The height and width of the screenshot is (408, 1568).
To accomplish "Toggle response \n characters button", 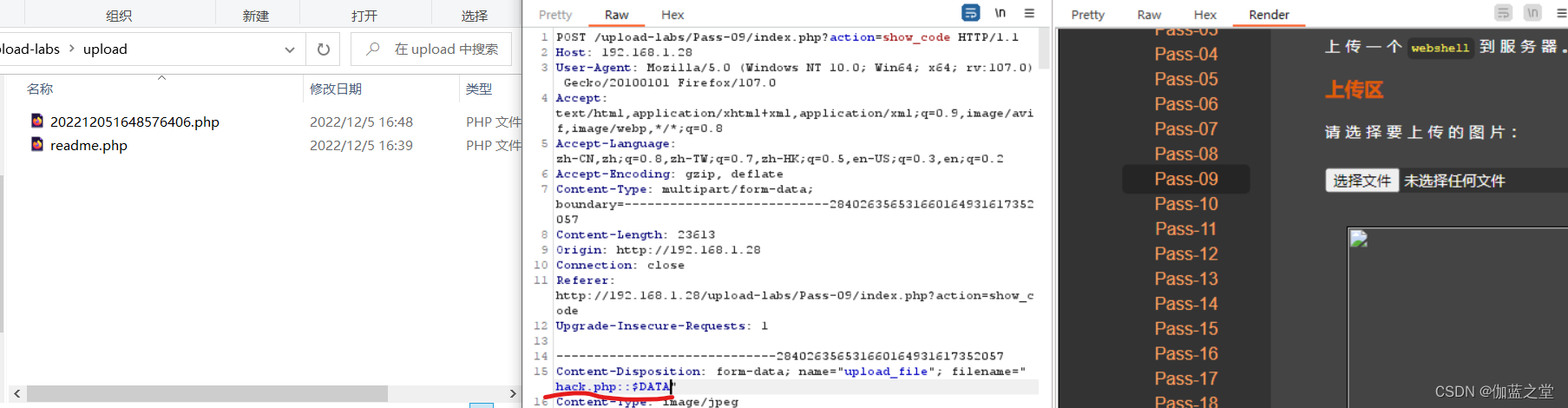I will [1533, 13].
